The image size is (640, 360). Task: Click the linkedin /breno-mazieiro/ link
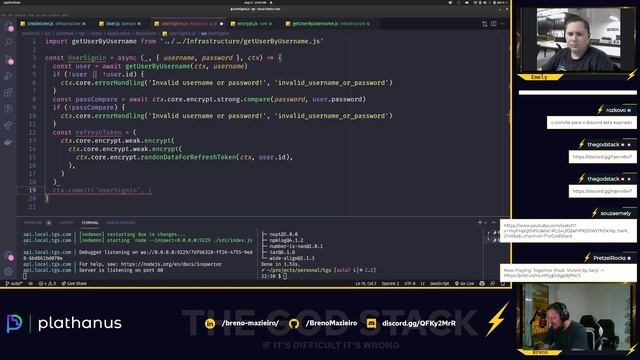click(x=242, y=323)
